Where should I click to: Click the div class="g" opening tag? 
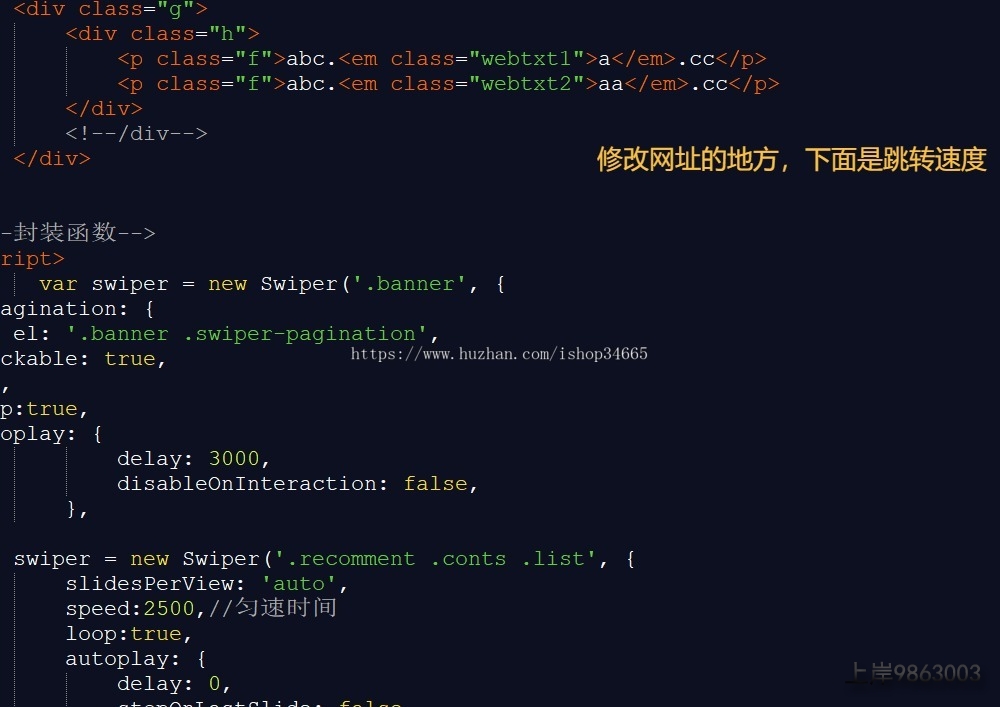coord(110,9)
